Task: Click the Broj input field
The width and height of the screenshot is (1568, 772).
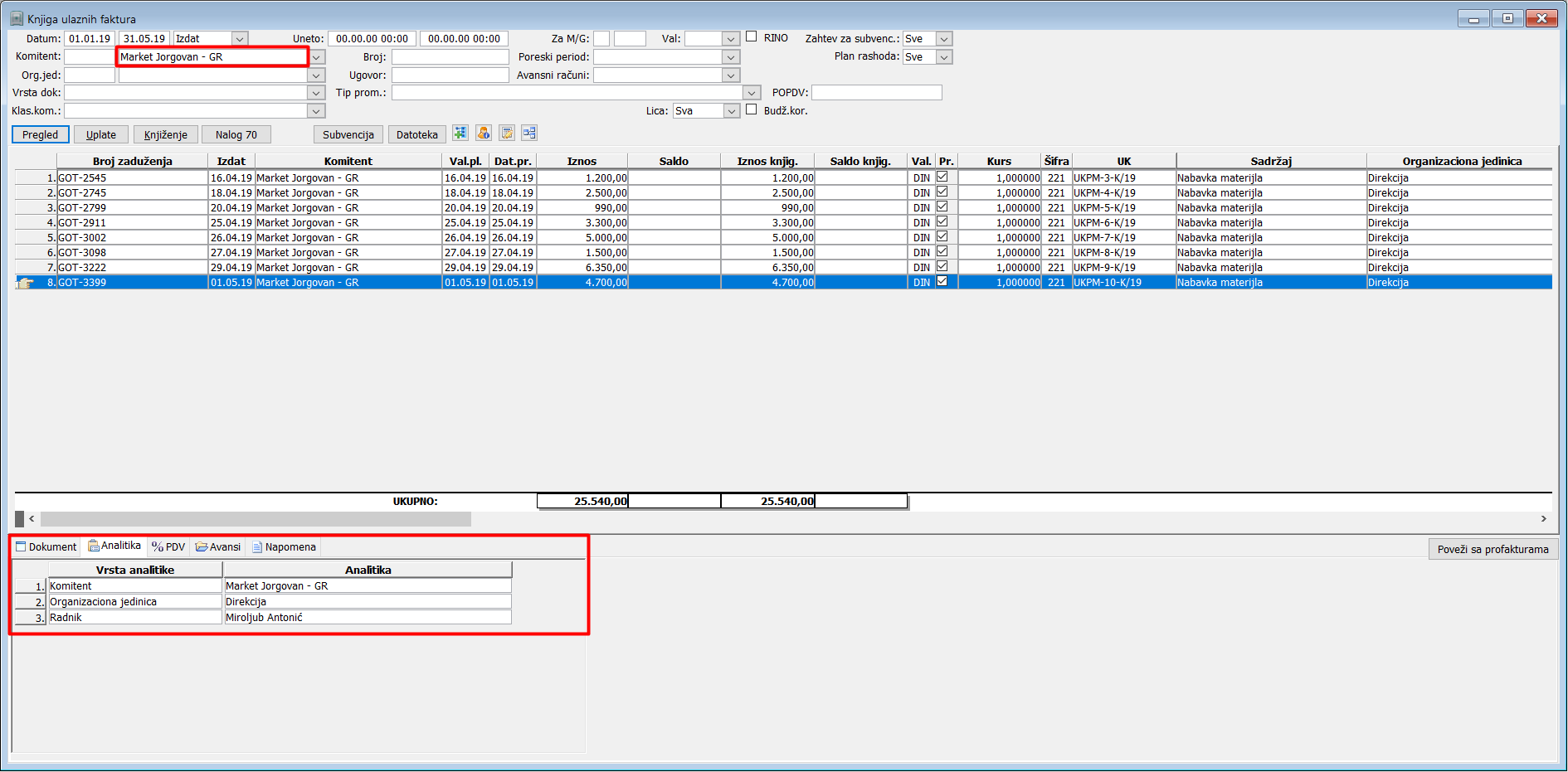Action: tap(450, 57)
